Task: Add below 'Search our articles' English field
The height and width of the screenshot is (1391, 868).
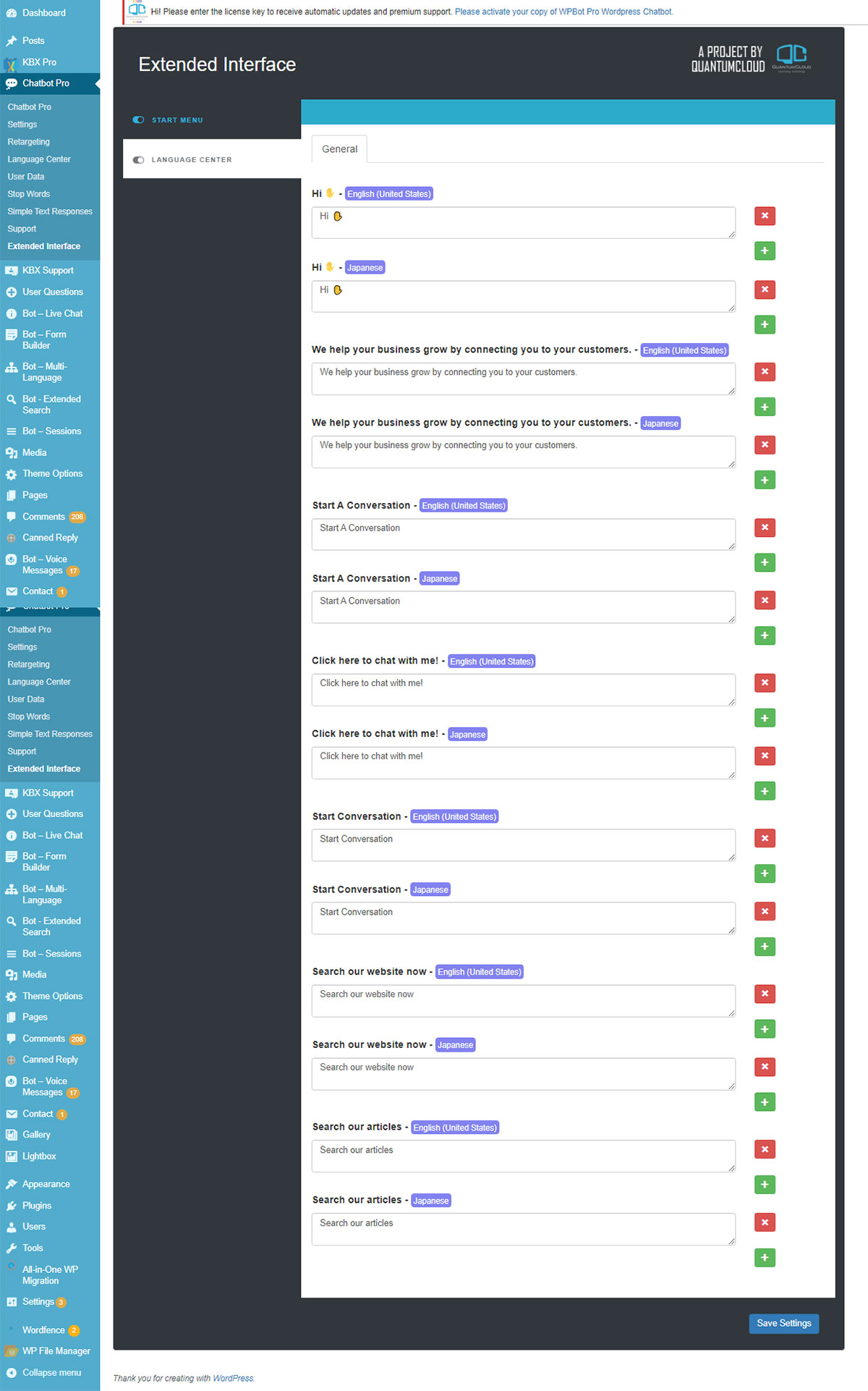Action: 765,1185
